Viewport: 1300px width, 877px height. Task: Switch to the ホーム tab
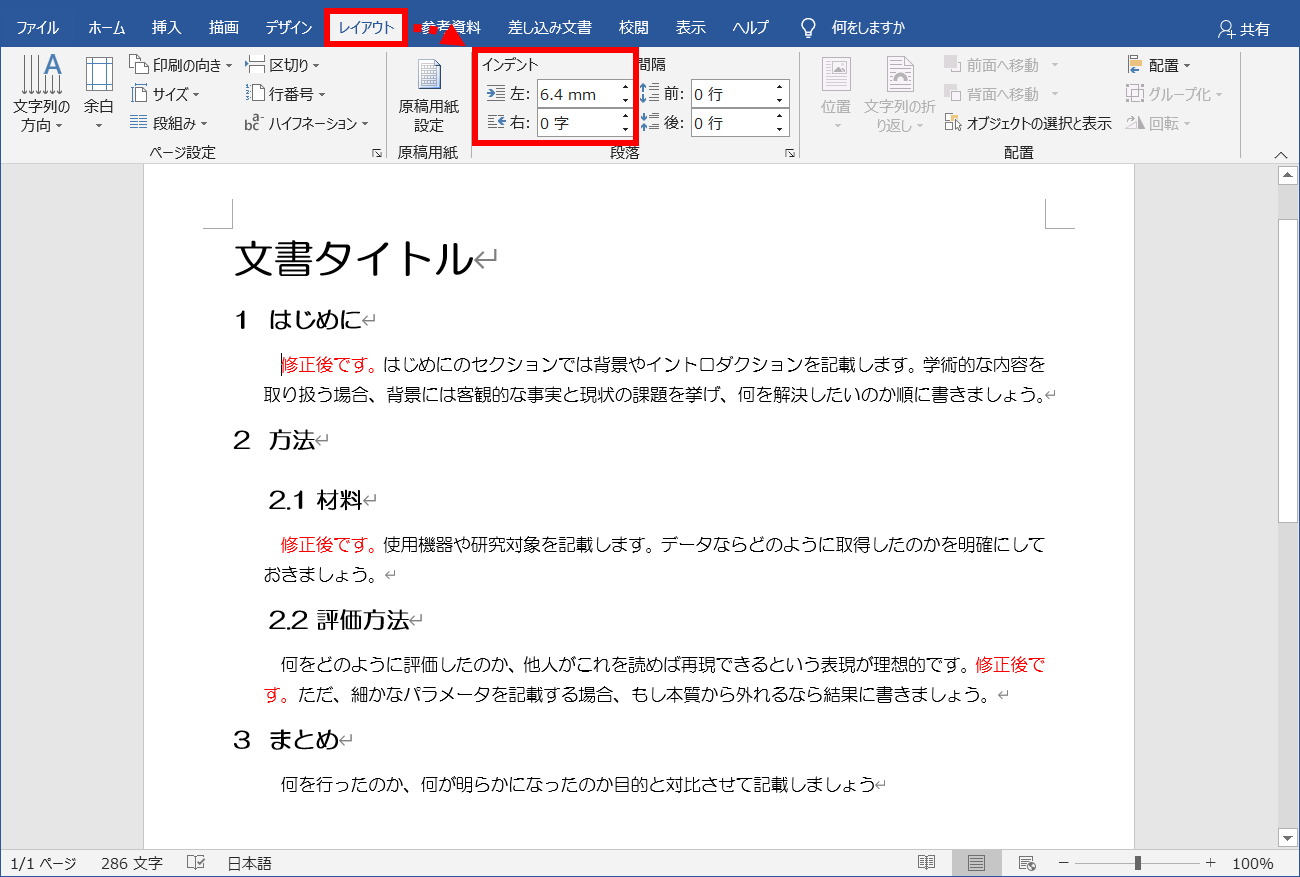[107, 28]
